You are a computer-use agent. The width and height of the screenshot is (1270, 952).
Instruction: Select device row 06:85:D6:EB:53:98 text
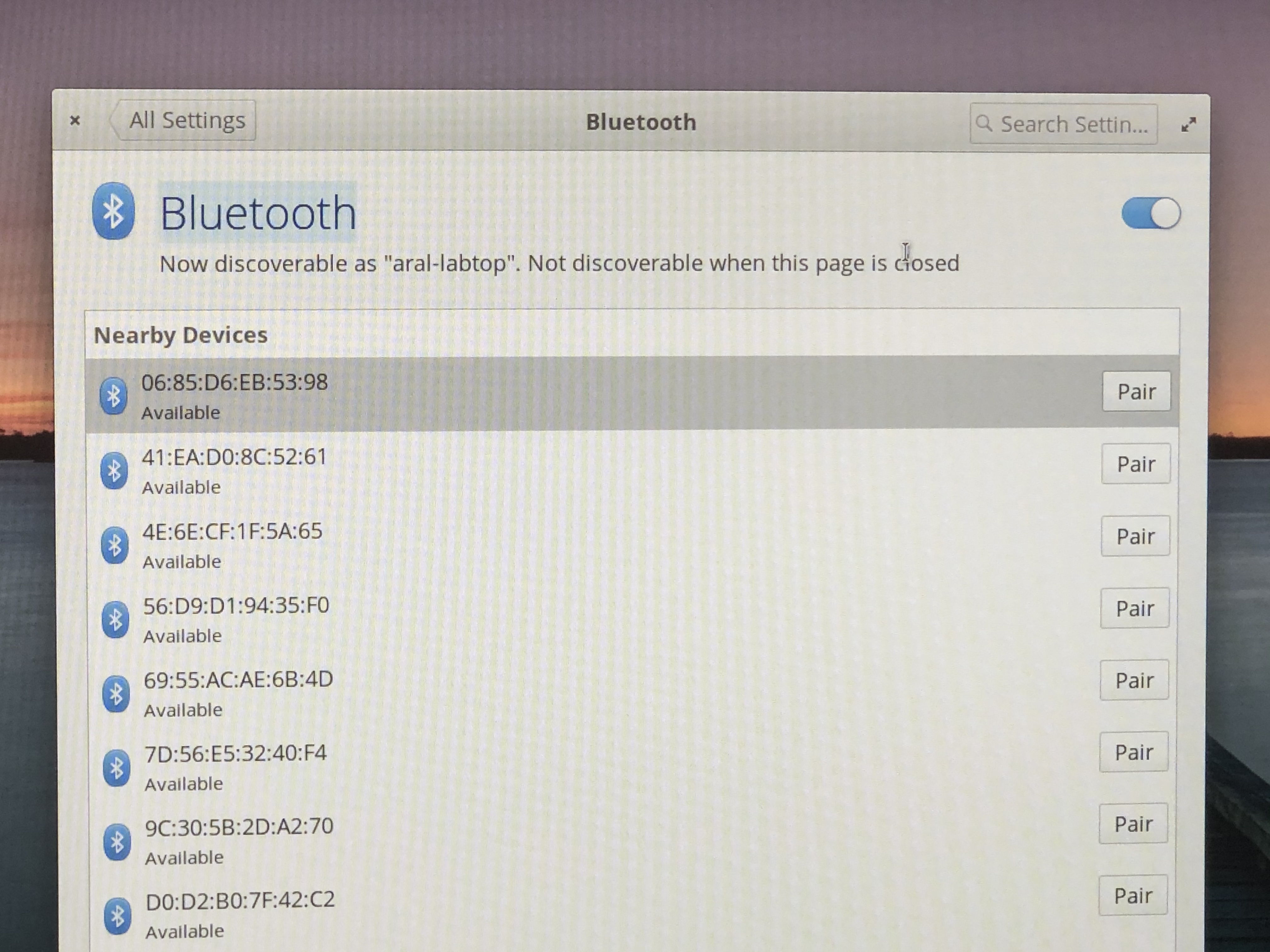234,382
